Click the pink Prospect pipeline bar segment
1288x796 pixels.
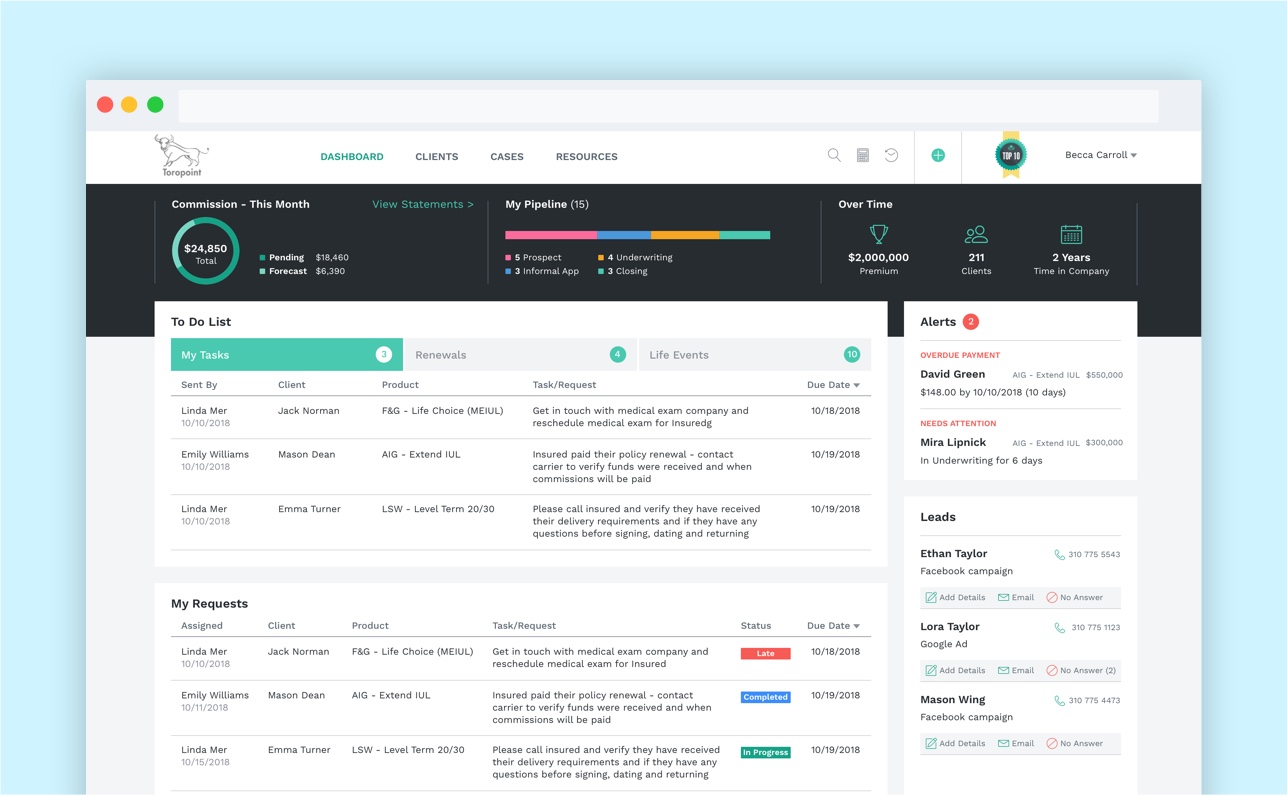550,235
